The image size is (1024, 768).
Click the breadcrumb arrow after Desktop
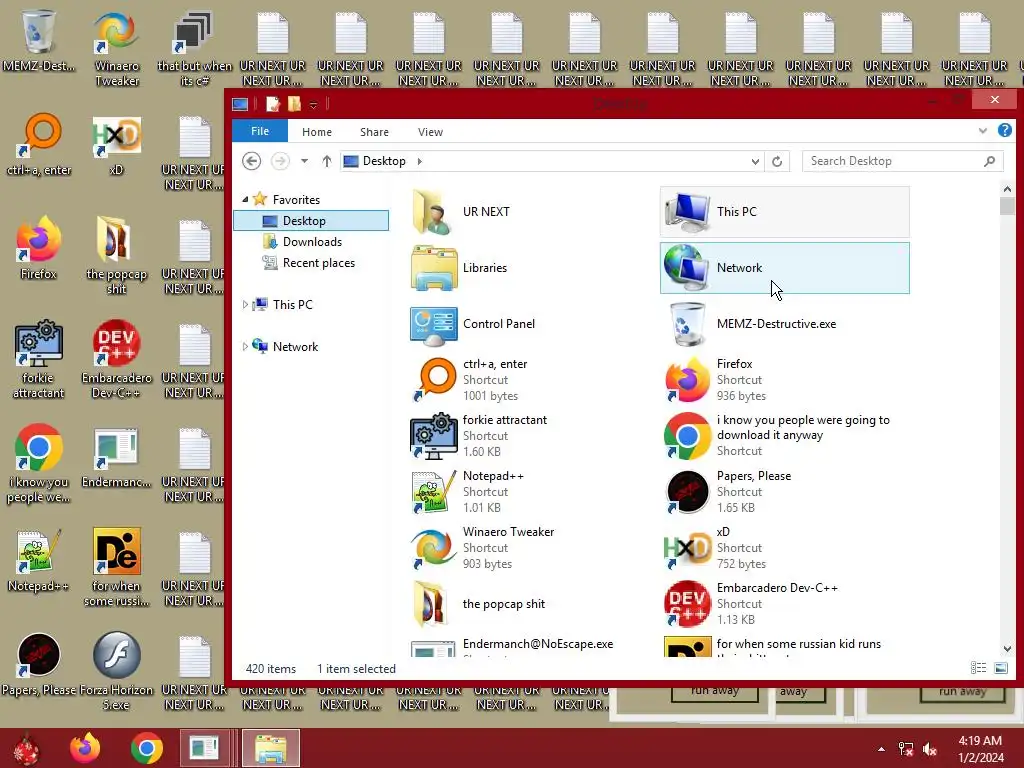419,161
